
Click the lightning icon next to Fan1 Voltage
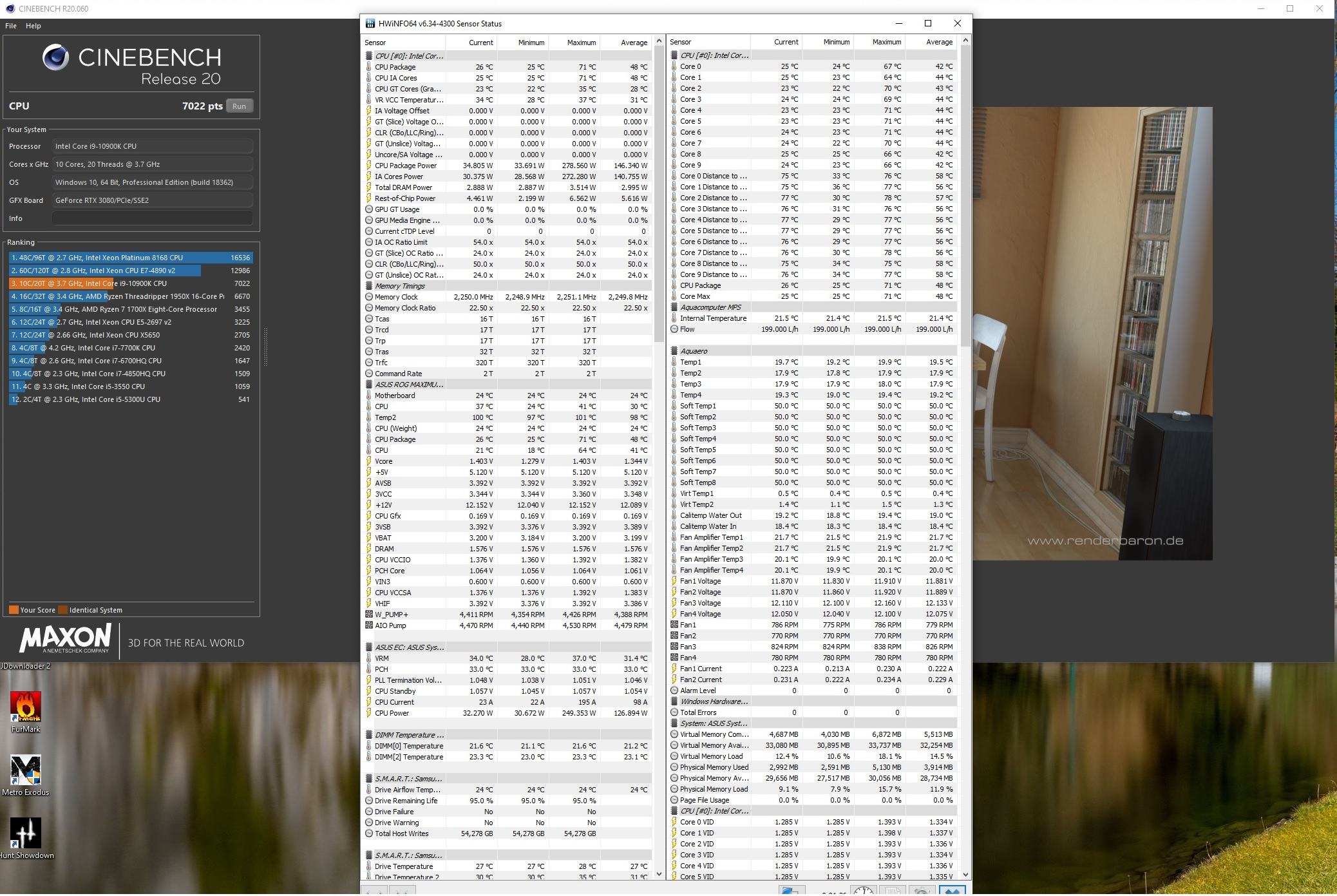pos(674,581)
